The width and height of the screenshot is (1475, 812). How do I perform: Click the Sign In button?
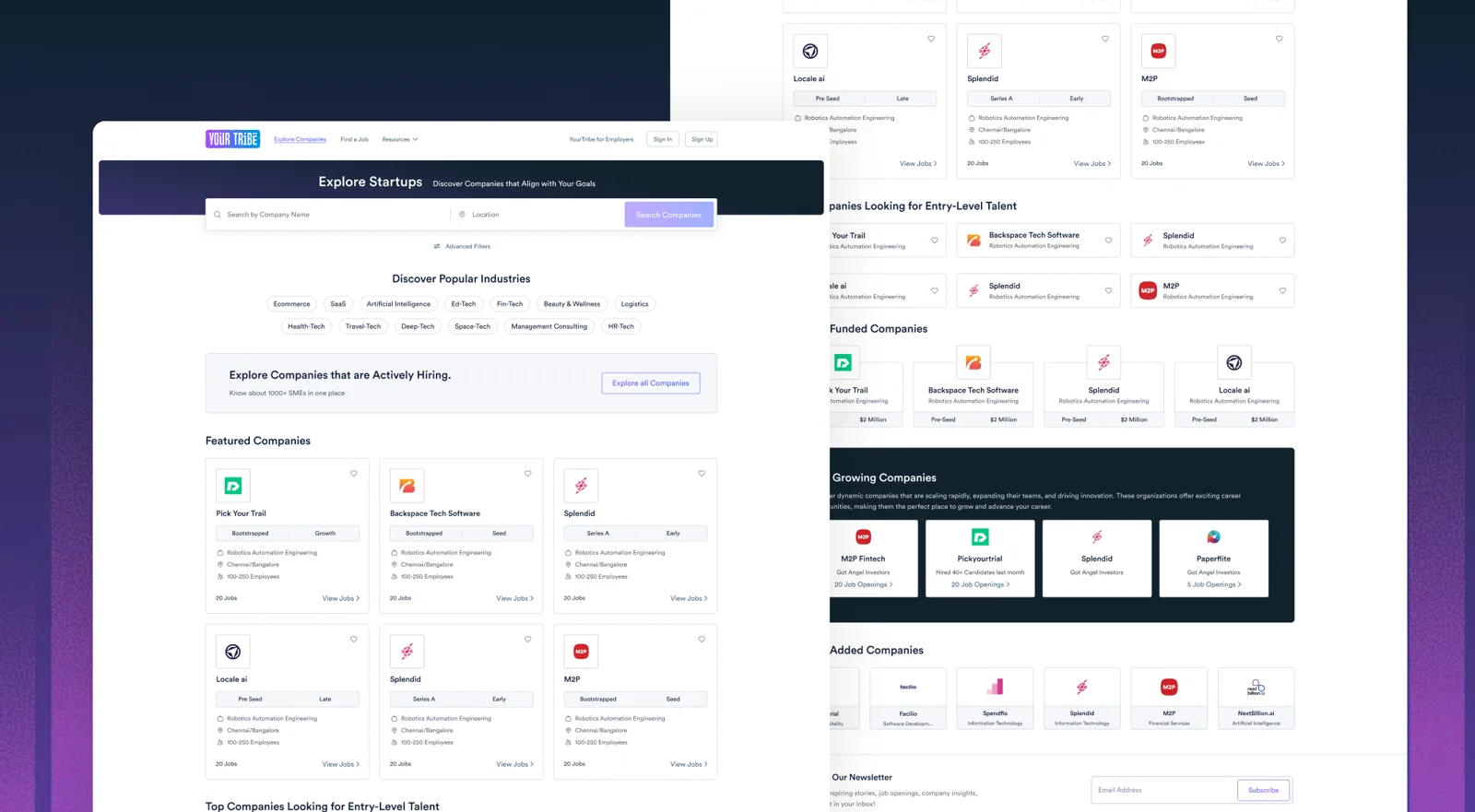pyautogui.click(x=663, y=139)
